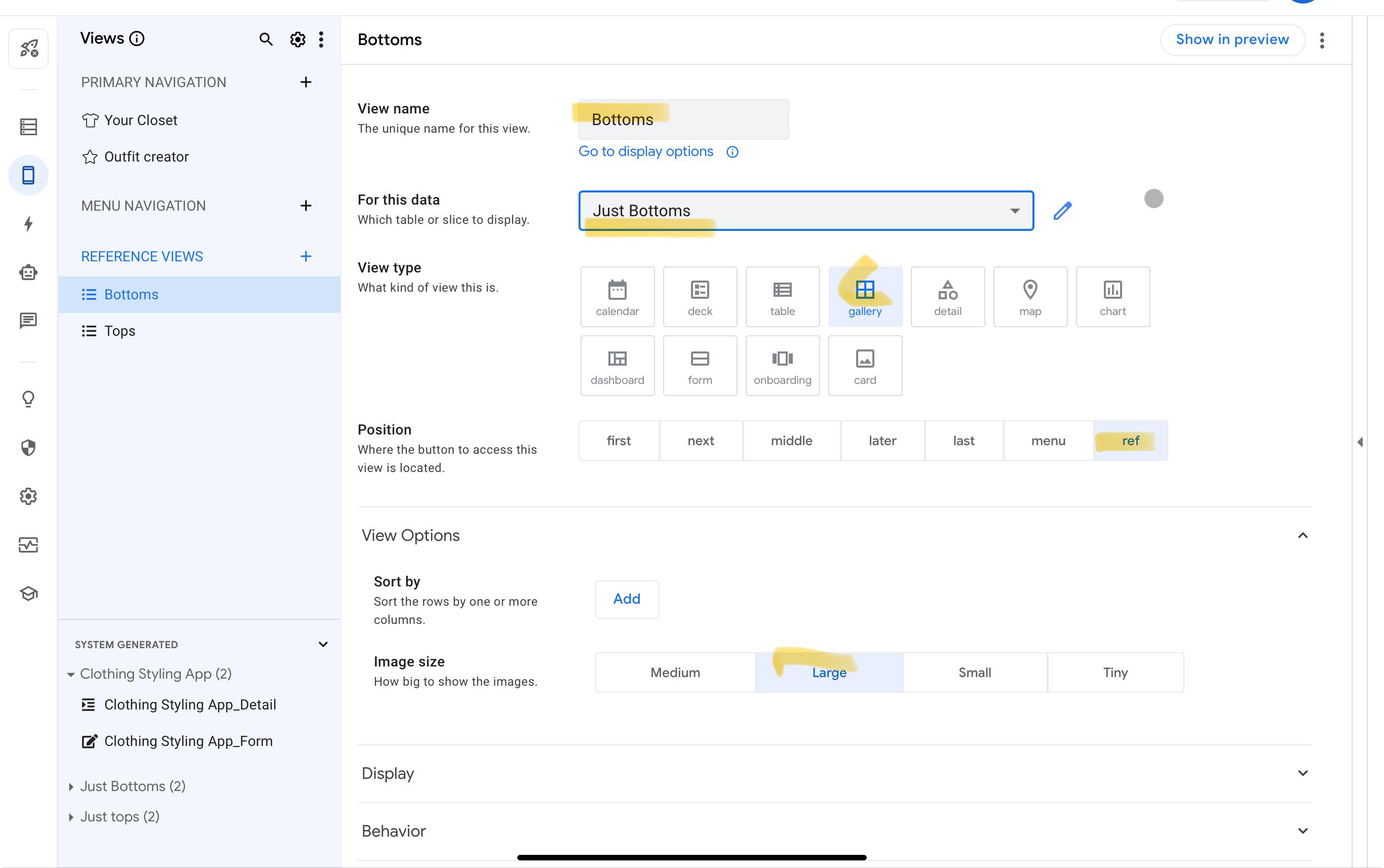Screen dimensions: 1384x868
Task: Set position to next
Action: [701, 440]
